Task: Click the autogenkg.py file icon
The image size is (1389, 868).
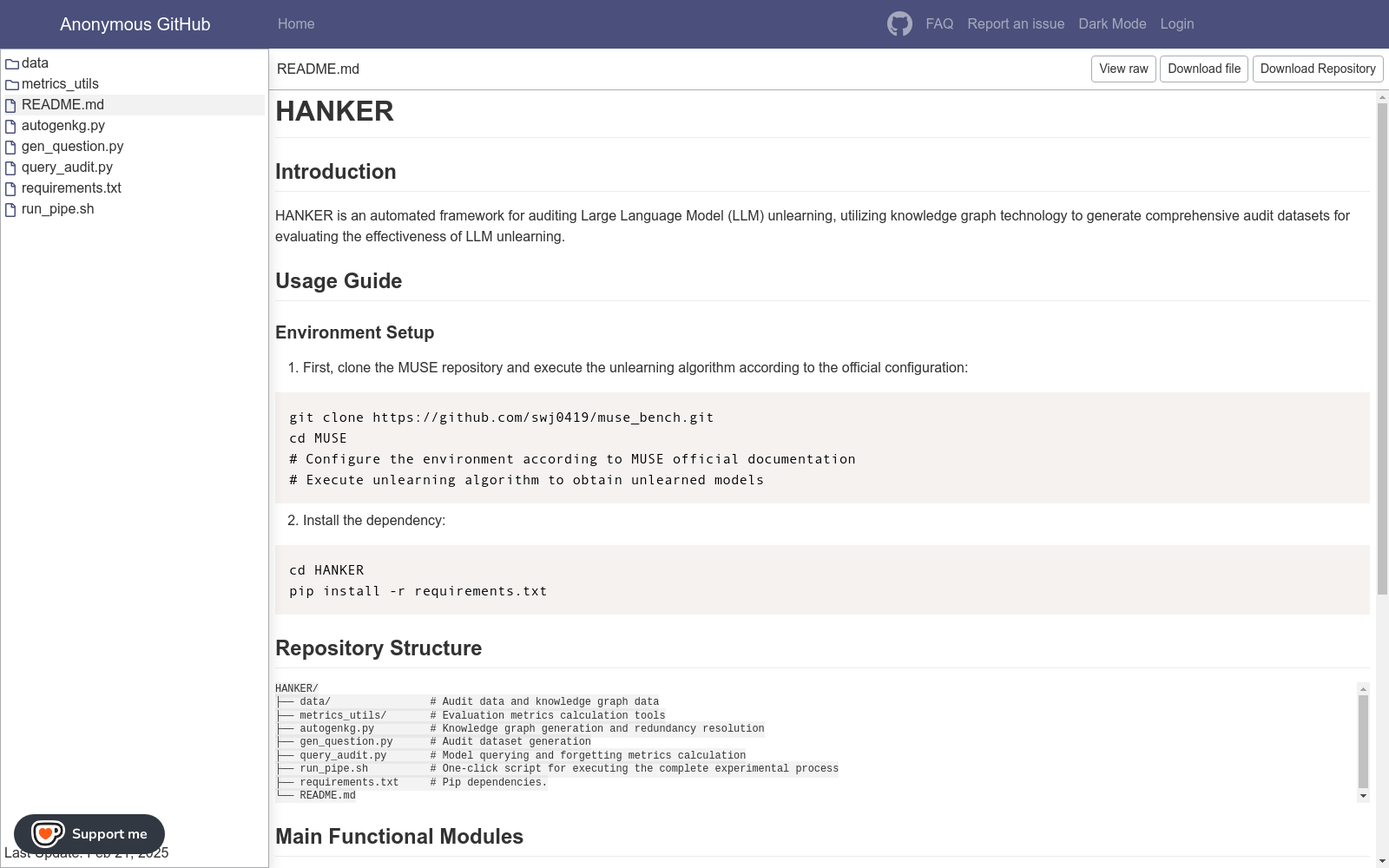Action: tap(11, 126)
